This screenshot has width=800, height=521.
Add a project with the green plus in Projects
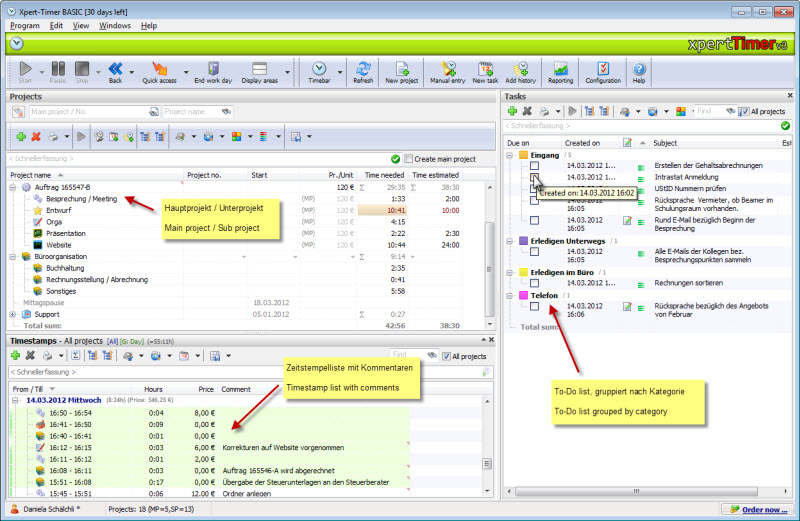point(21,136)
